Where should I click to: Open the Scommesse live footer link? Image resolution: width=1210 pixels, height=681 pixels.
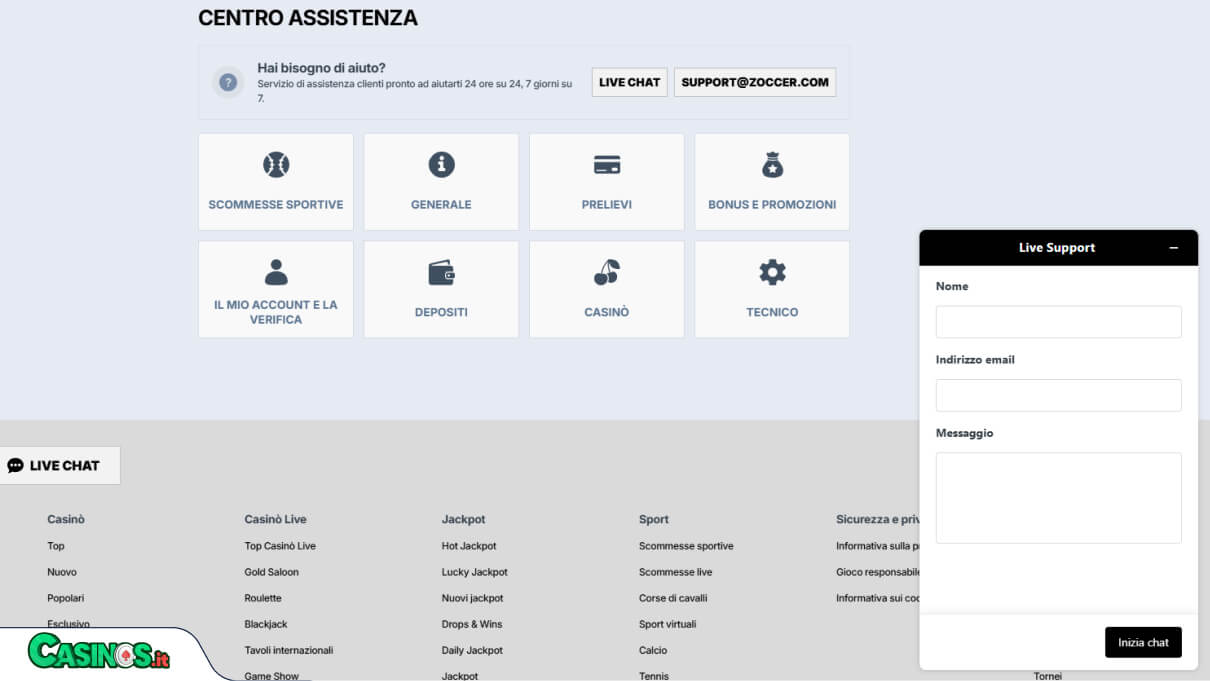coord(676,572)
